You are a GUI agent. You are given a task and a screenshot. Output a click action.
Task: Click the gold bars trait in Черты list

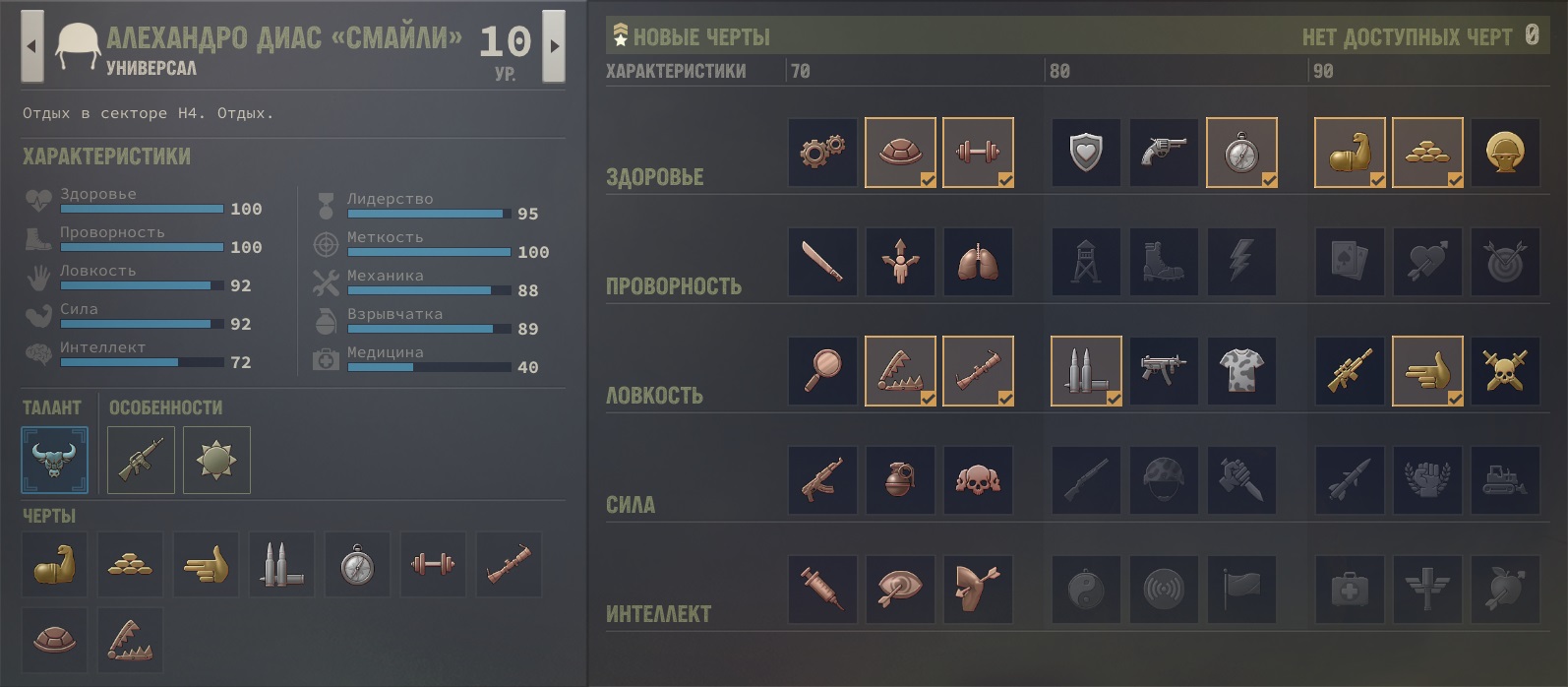click(x=130, y=565)
